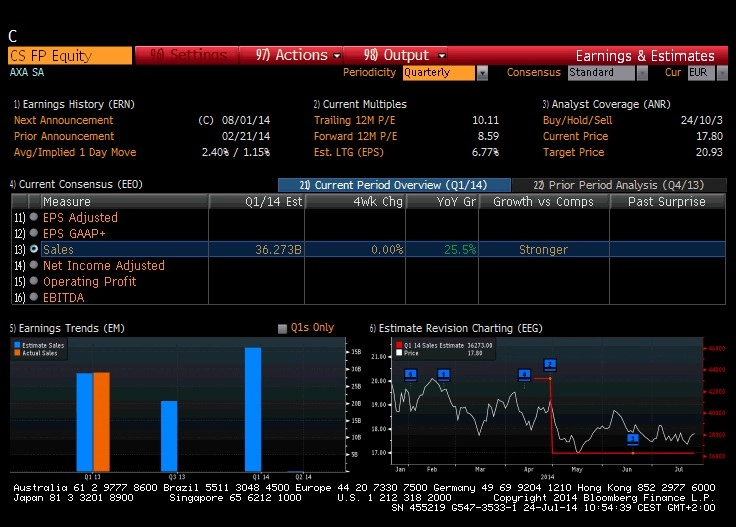This screenshot has height=527, width=736.
Task: Click the Growth vs Comps column header
Action: pyautogui.click(x=544, y=202)
